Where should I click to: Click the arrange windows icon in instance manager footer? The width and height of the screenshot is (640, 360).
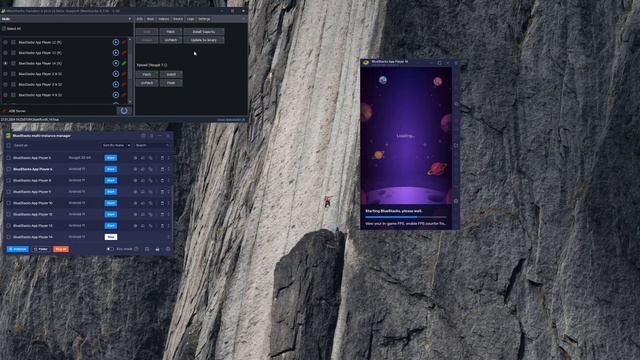click(x=147, y=249)
